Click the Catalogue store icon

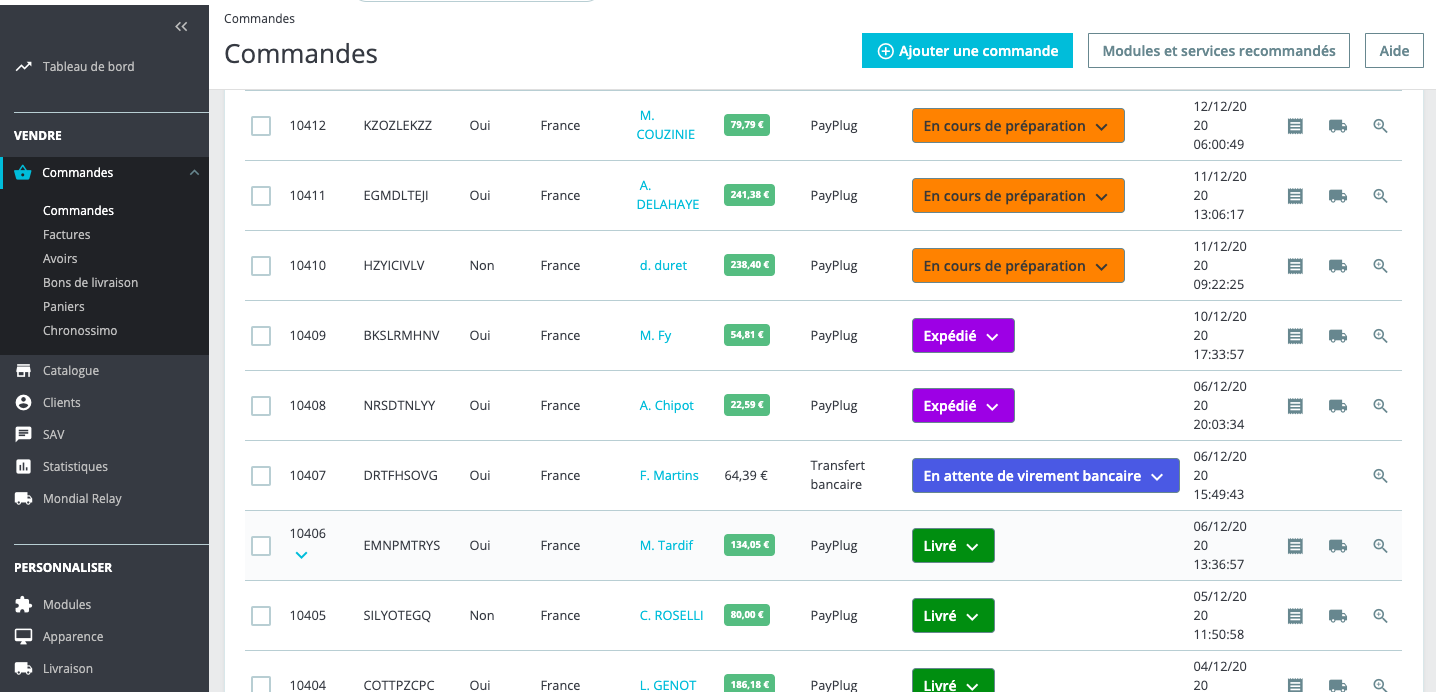point(23,370)
